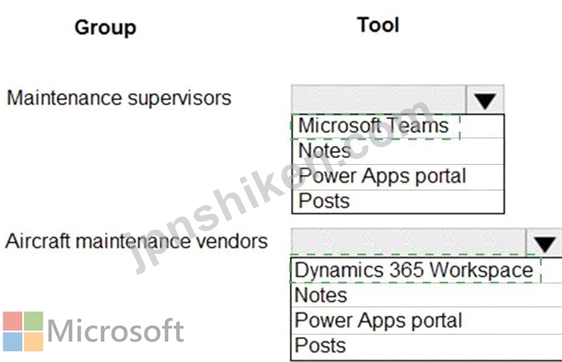Select Posts in Maintenance supervisors list
The image size is (562, 362).
tap(398, 201)
